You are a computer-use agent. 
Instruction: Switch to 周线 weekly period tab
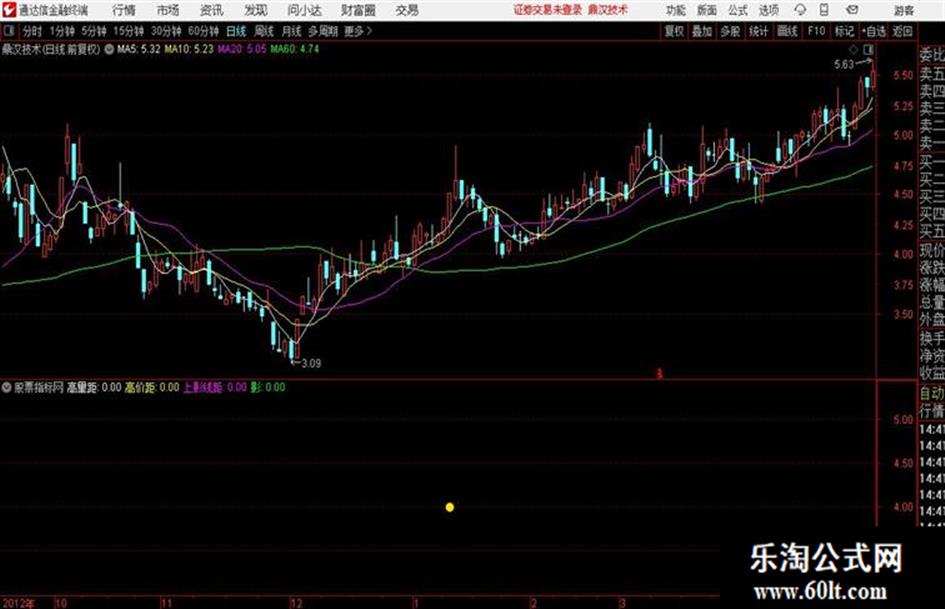pyautogui.click(x=264, y=31)
